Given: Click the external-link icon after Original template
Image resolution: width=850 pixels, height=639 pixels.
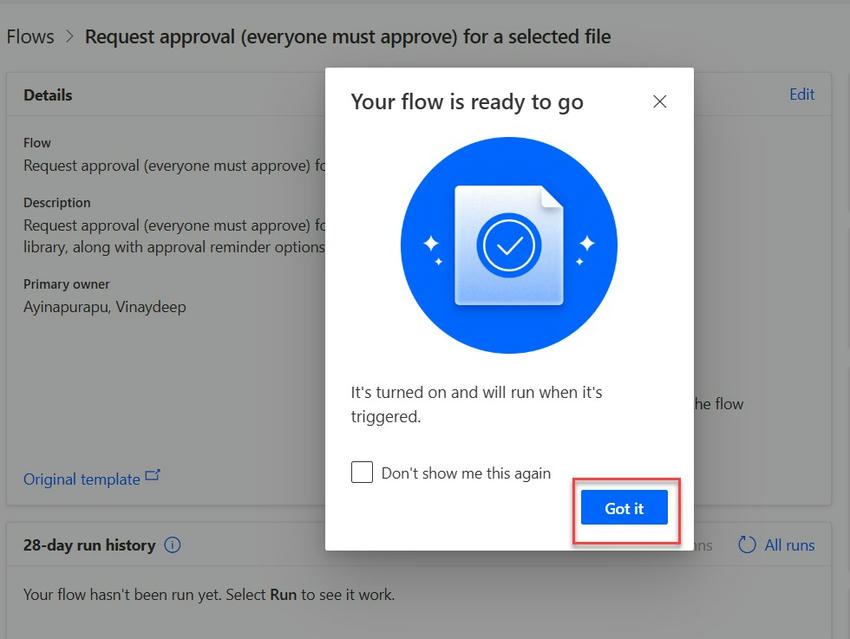Looking at the screenshot, I should coord(152,475).
